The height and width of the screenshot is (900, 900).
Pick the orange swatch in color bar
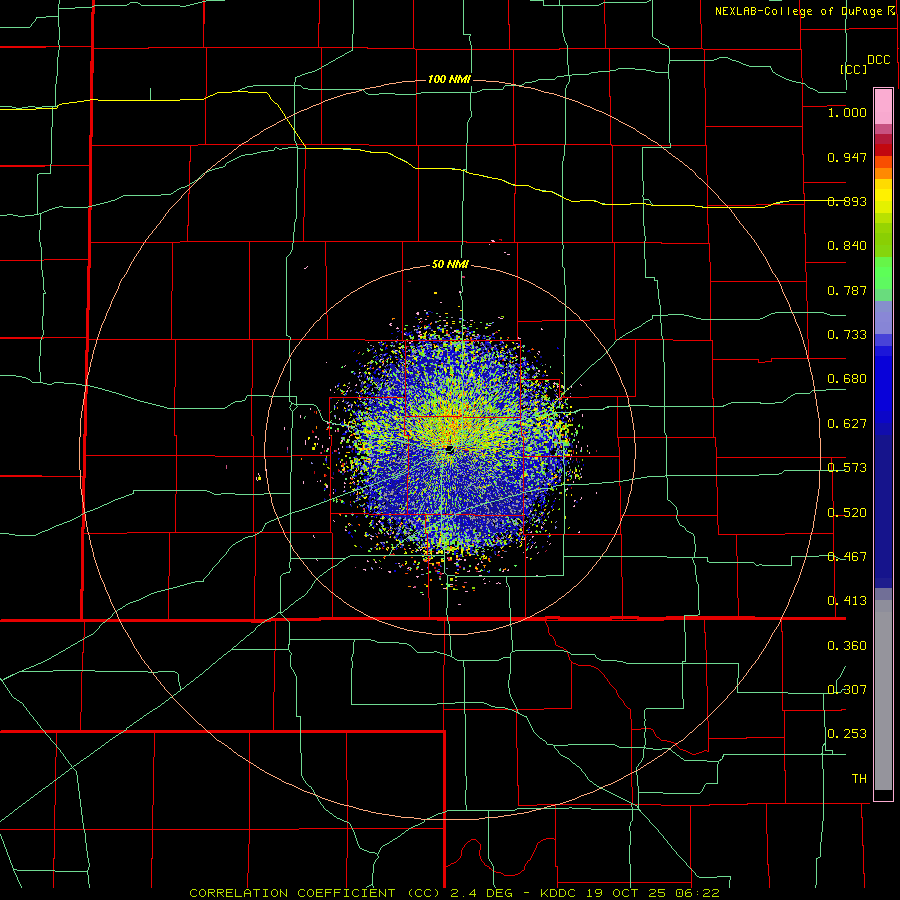click(883, 173)
